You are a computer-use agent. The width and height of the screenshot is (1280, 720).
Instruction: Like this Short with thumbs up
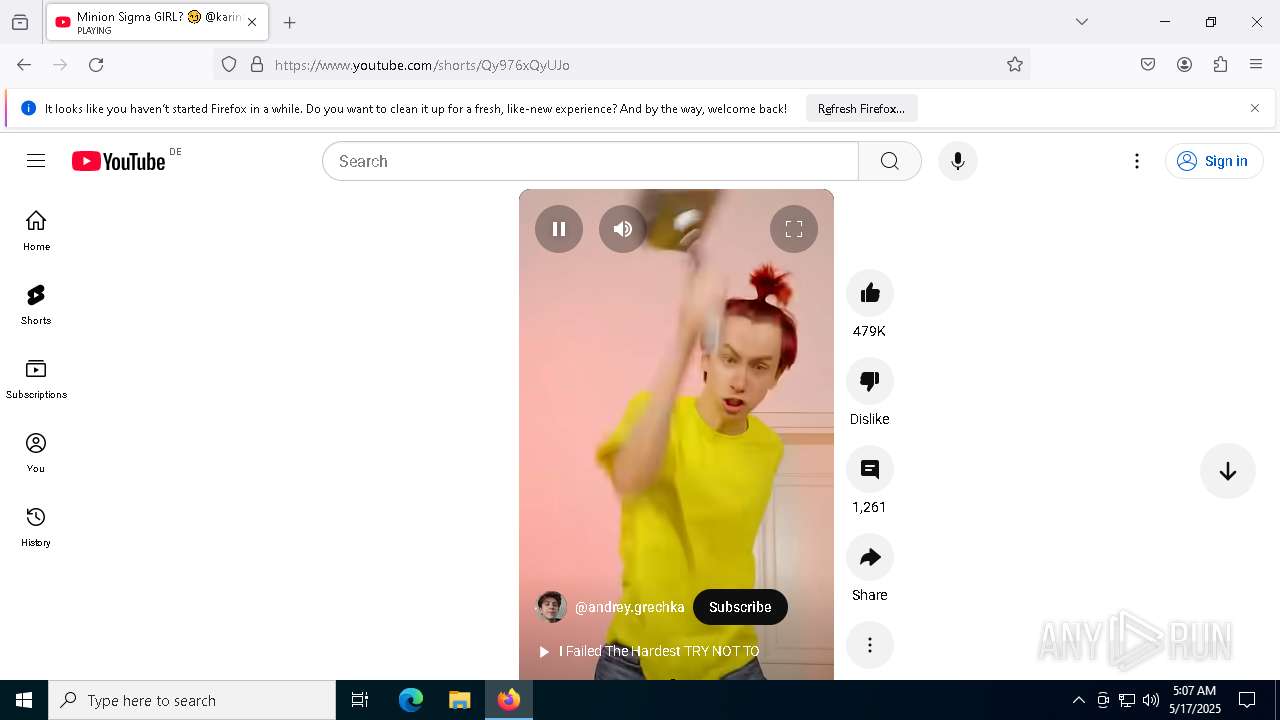(870, 293)
